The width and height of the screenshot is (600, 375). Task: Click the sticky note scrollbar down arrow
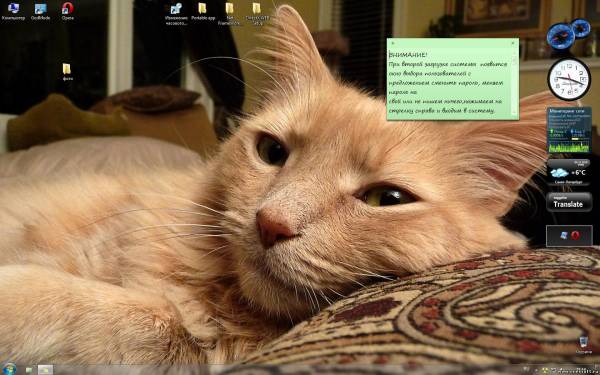(514, 112)
